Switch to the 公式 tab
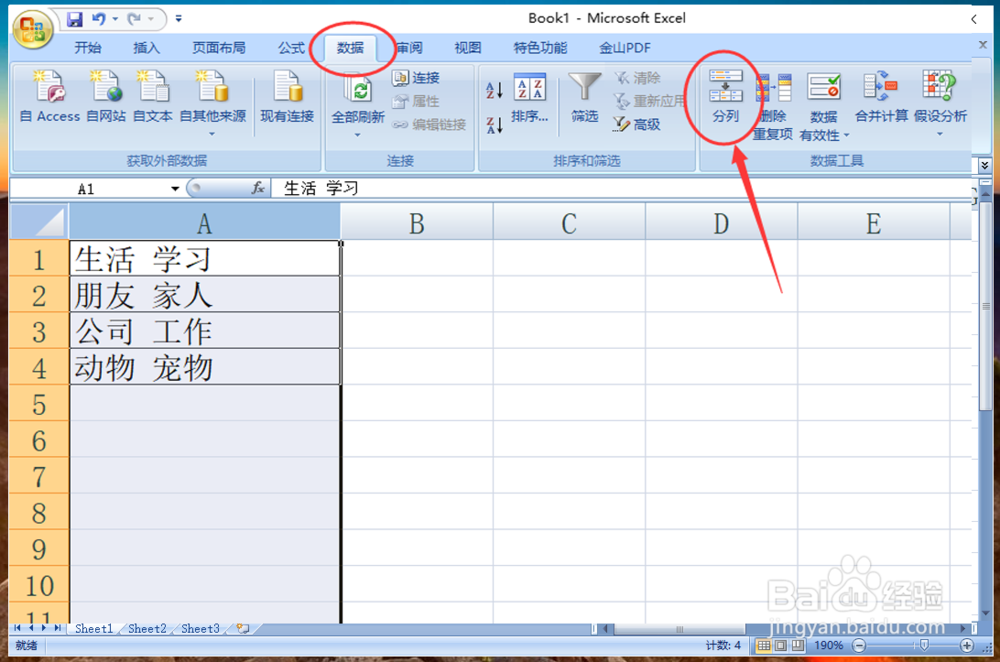The height and width of the screenshot is (662, 1000). 291,48
